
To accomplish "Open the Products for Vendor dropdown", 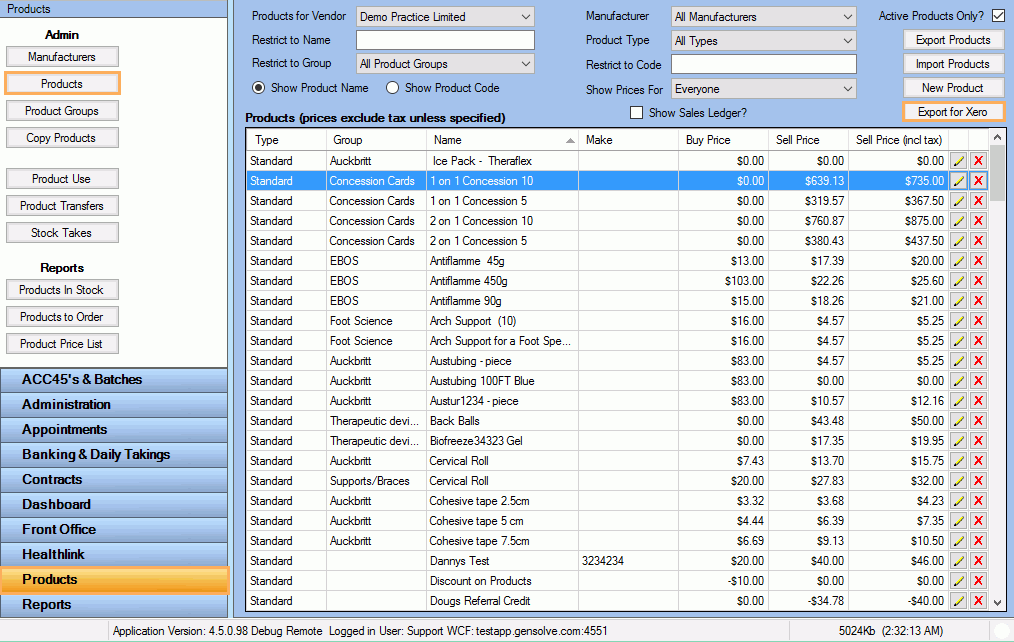I will click(446, 17).
